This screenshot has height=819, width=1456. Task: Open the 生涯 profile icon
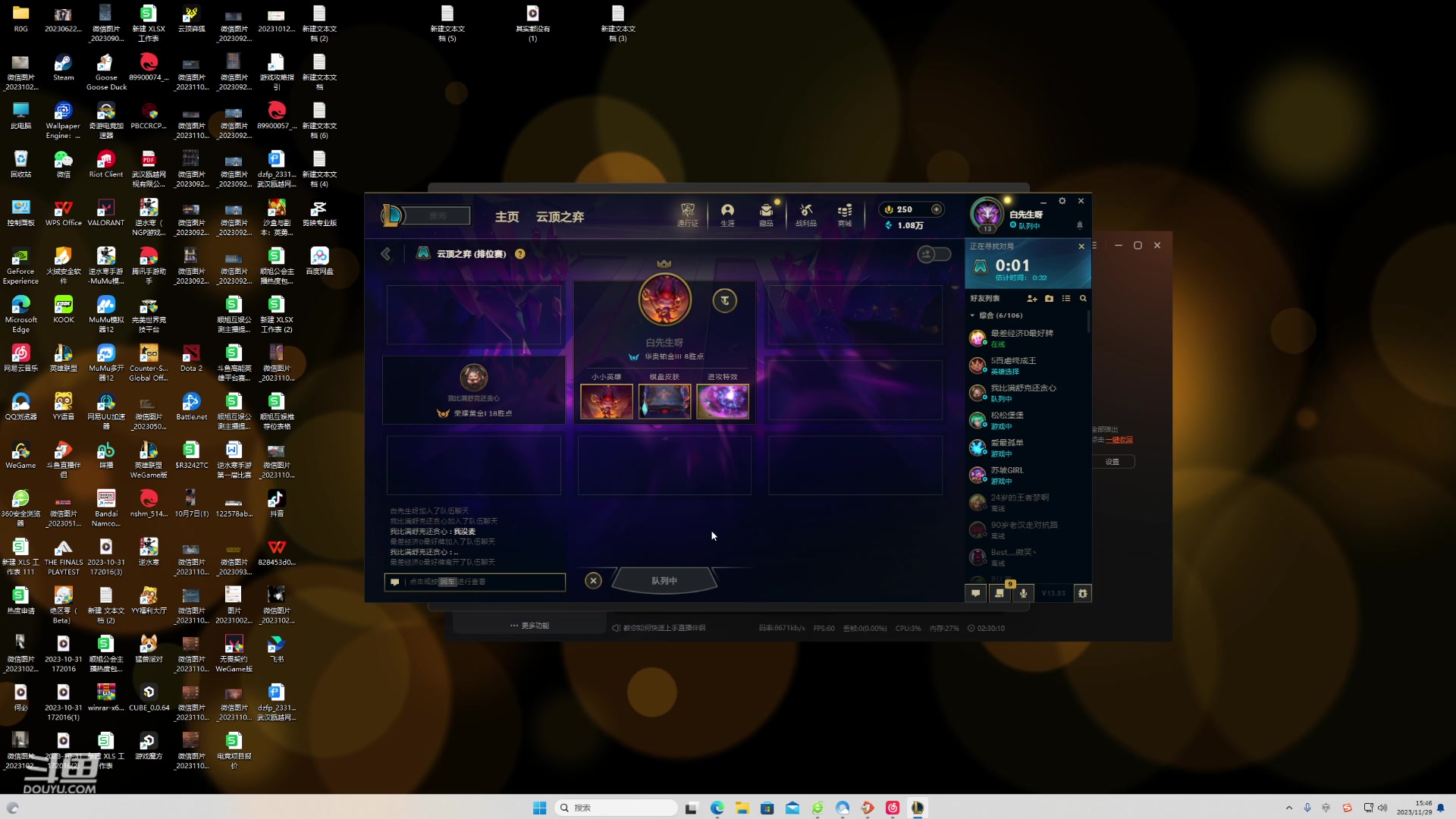point(727,215)
